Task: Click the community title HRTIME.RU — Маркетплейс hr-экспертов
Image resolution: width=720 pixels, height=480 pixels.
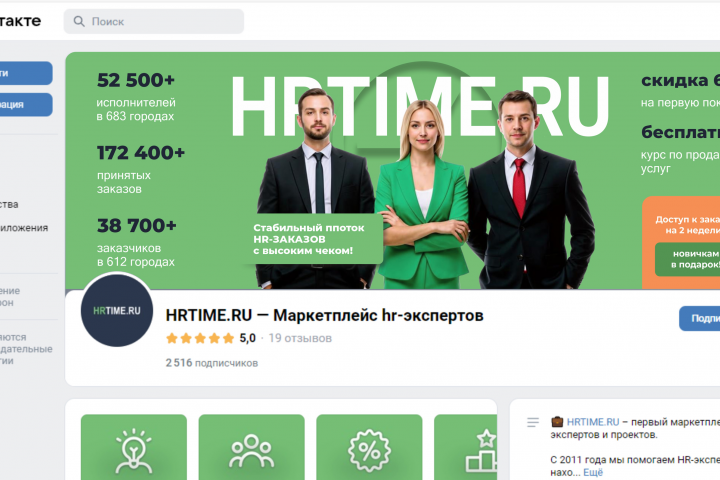Action: (x=324, y=316)
